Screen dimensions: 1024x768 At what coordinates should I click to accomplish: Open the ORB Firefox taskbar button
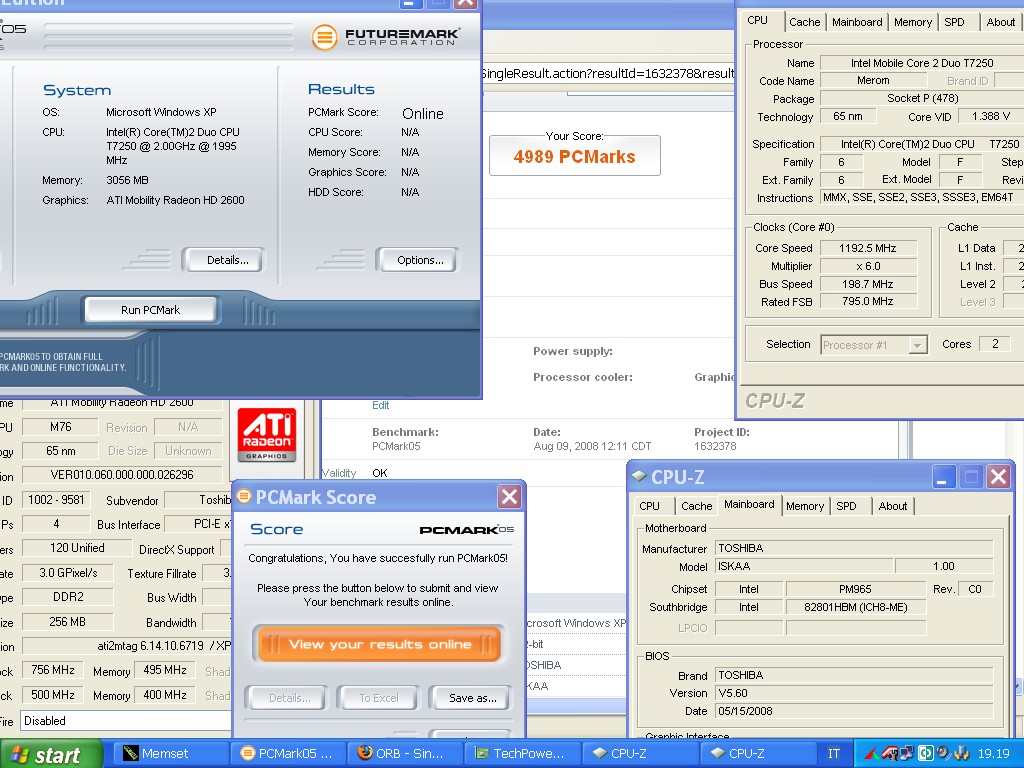pos(405,753)
